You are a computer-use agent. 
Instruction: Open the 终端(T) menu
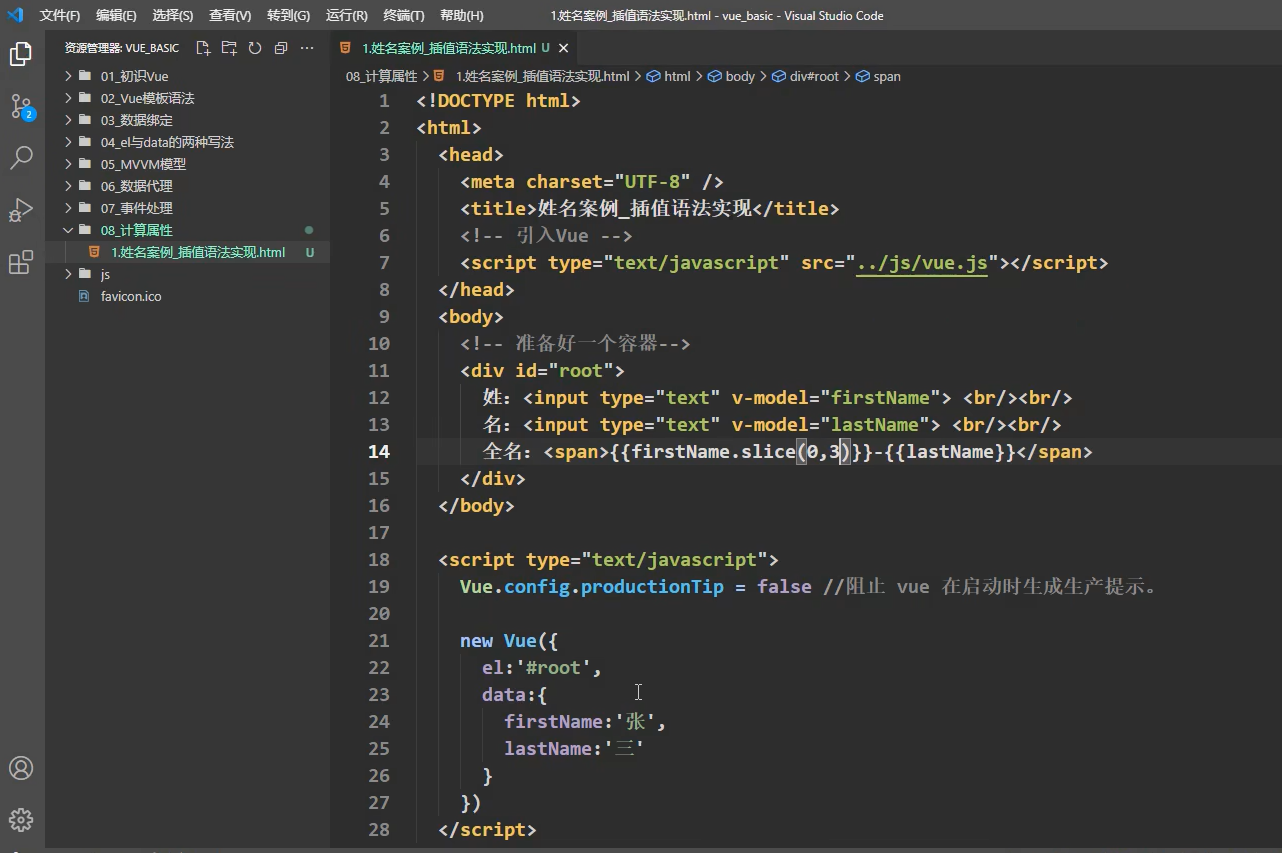click(404, 16)
